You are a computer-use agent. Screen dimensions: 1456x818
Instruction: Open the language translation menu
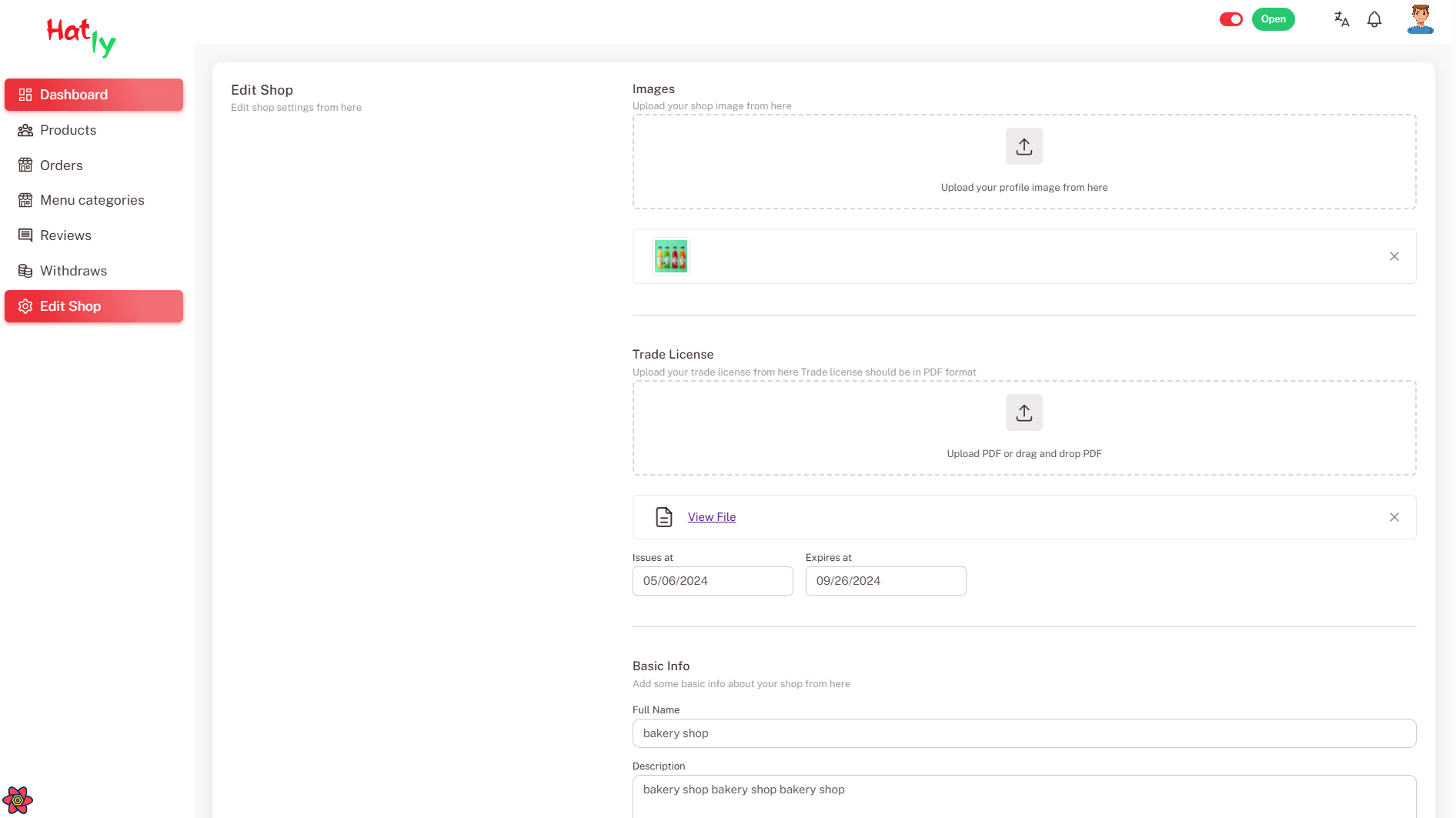(x=1341, y=19)
